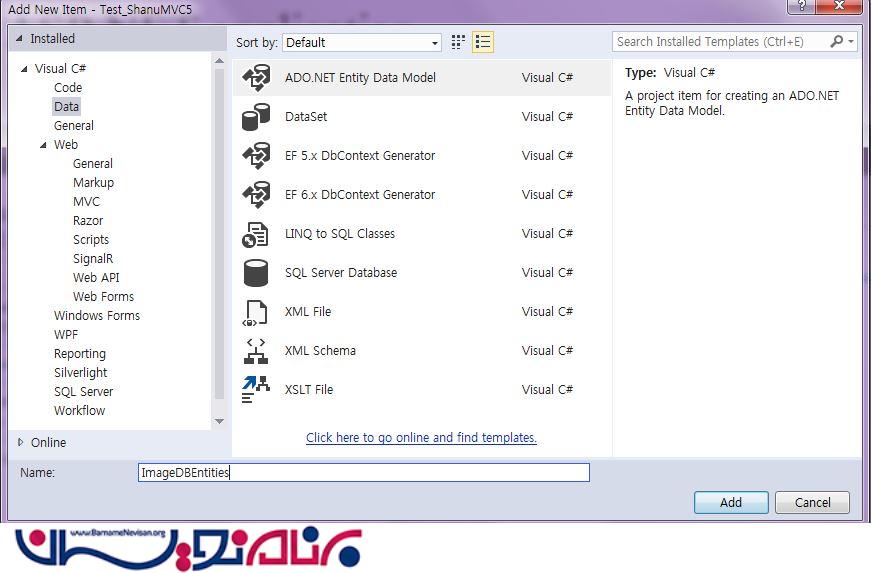Select the LINQ to SQL Classes icon
871x573 pixels.
pyautogui.click(x=256, y=234)
